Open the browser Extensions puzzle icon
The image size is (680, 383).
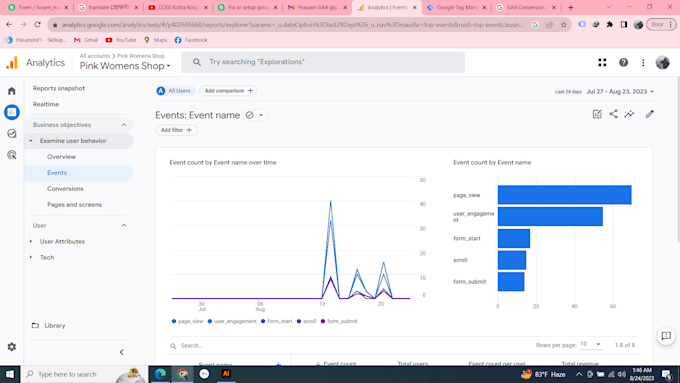610,25
